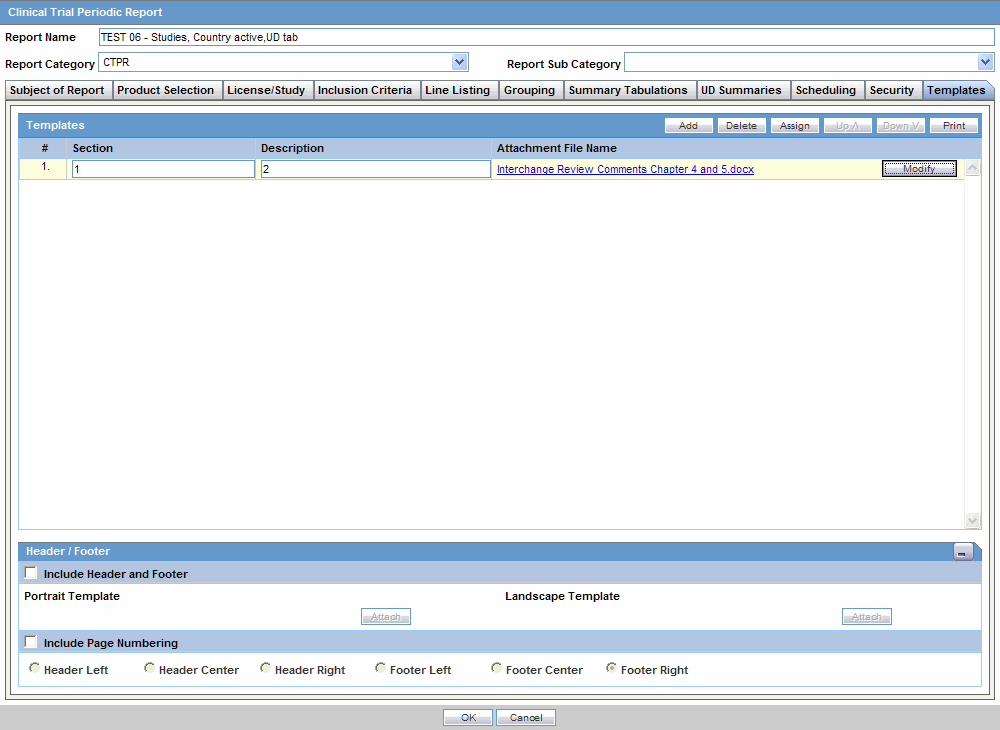Open the Scheduling tab
This screenshot has height=730, width=1000.
click(827, 89)
